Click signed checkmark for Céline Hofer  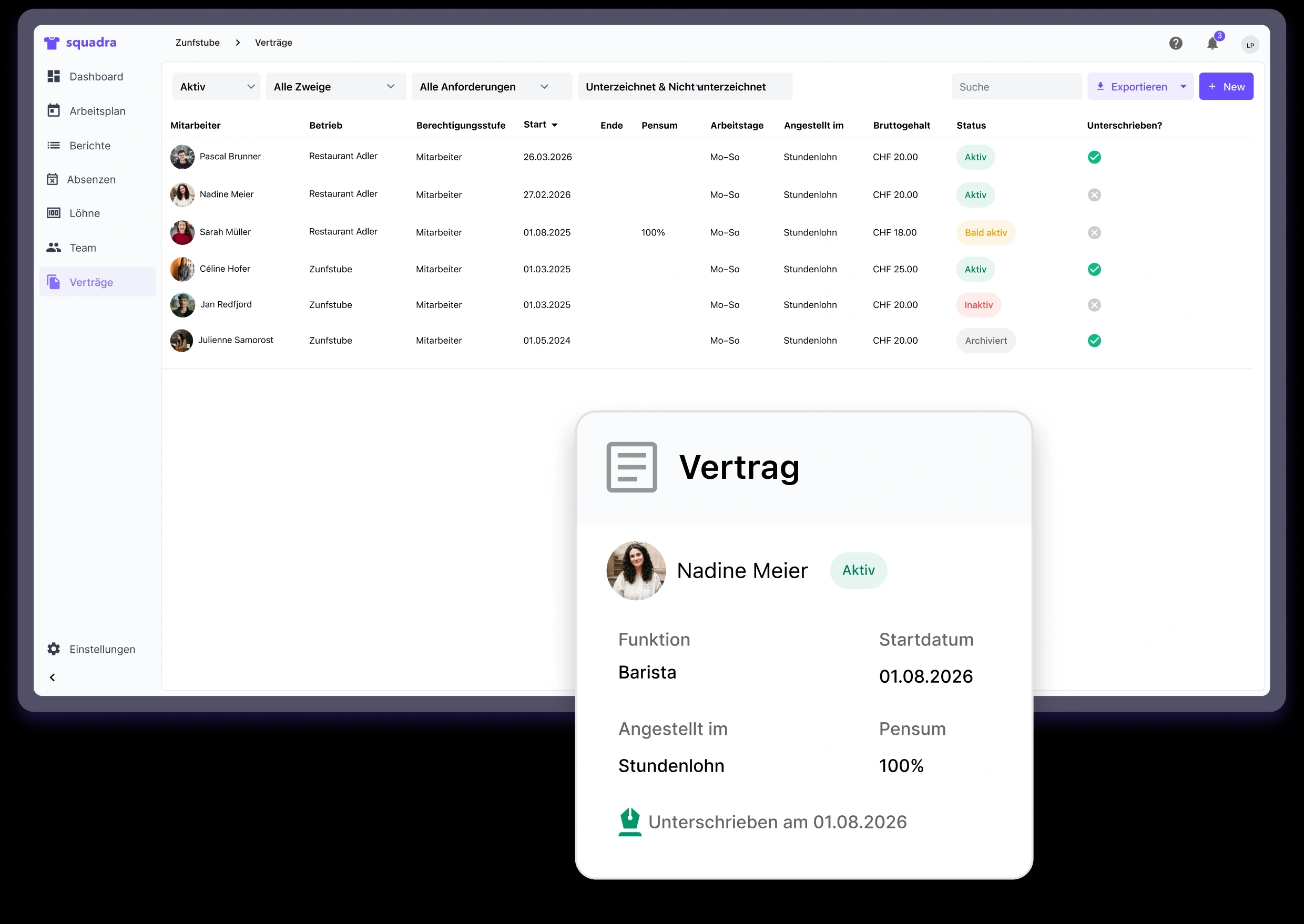point(1094,269)
